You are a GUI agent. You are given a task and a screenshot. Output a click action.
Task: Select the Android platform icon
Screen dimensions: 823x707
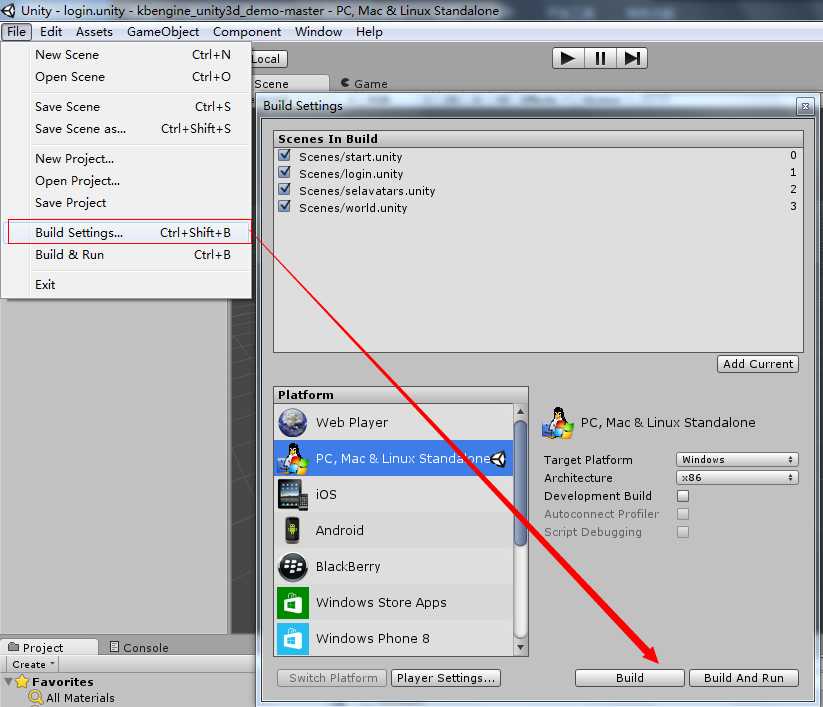click(x=292, y=530)
